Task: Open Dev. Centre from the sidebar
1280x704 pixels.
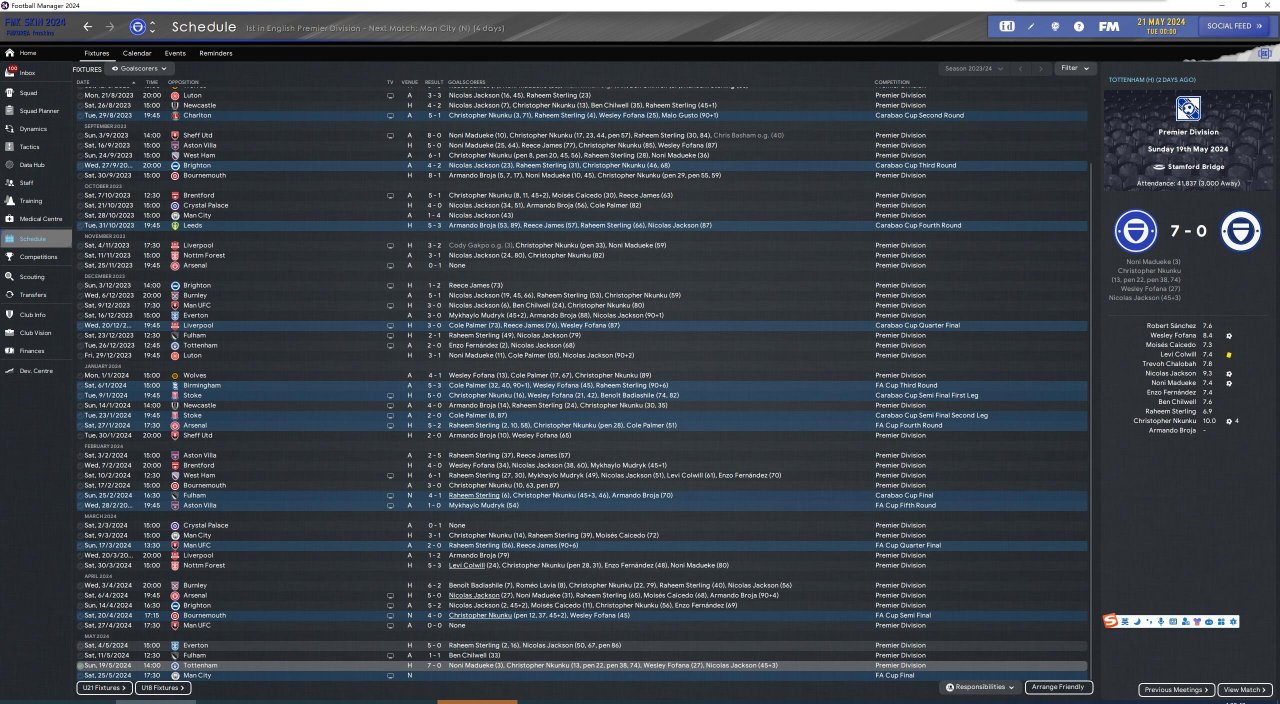Action: [36, 371]
